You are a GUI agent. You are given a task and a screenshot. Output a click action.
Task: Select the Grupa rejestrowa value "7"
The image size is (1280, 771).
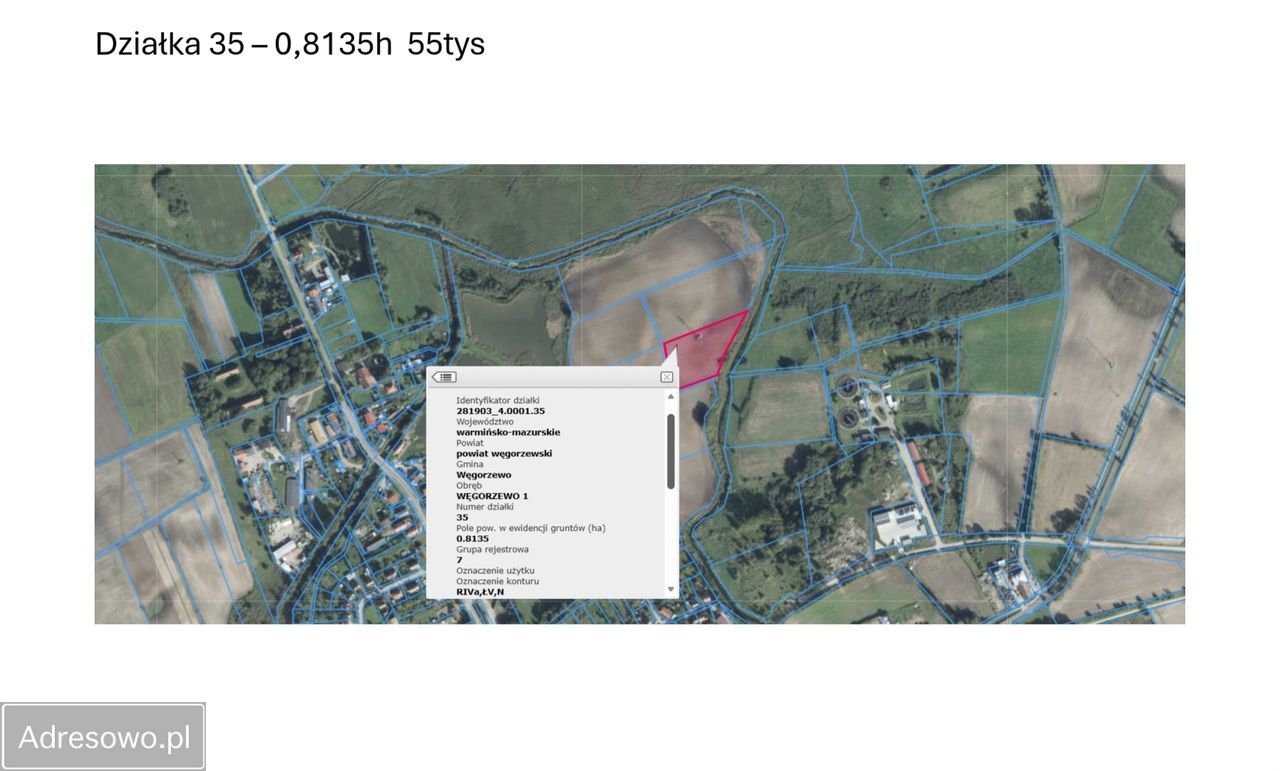tap(460, 560)
